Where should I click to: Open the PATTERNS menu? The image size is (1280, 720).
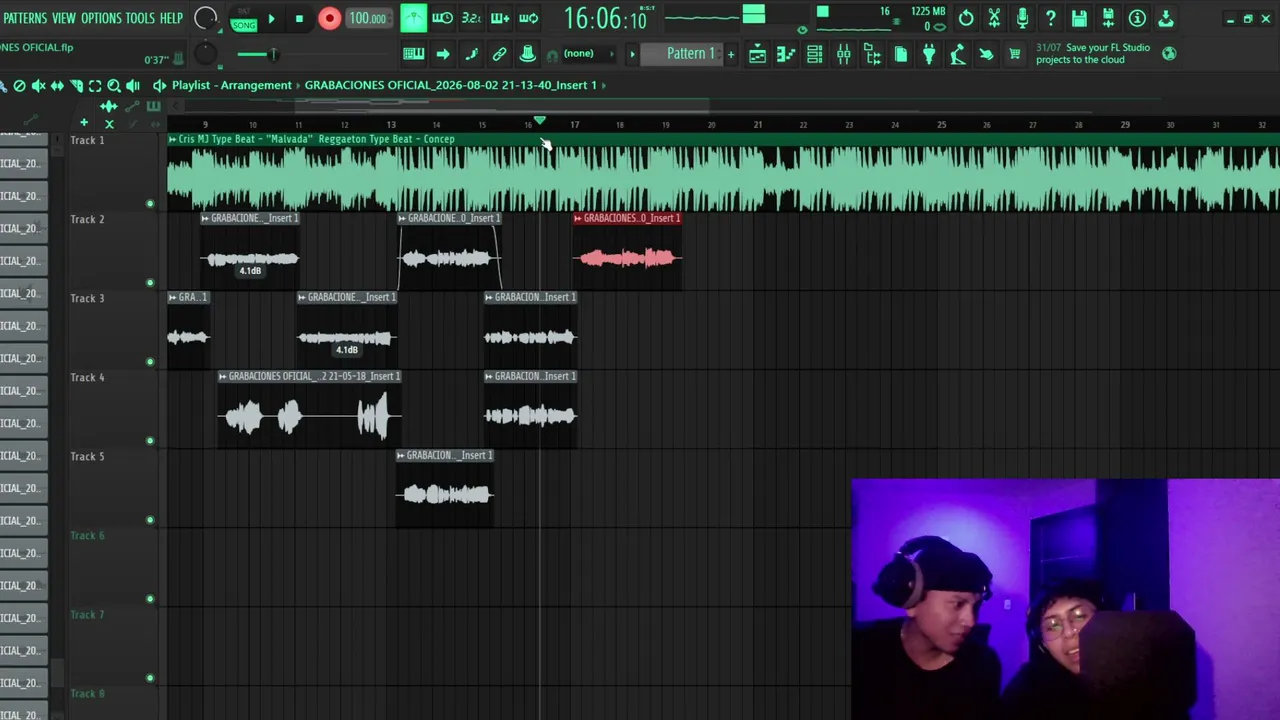[24, 18]
